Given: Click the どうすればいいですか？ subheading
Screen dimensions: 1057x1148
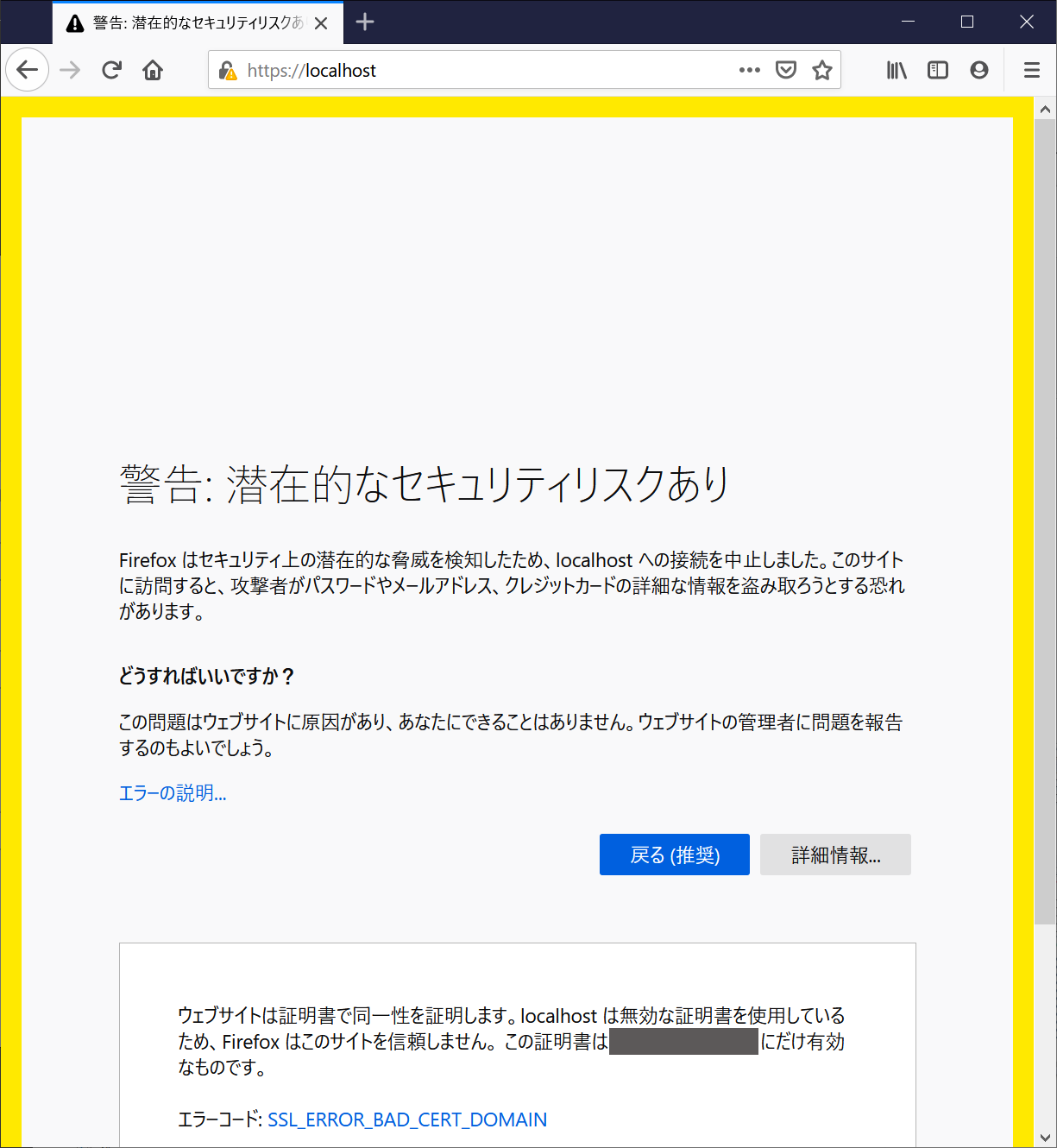Looking at the screenshot, I should pyautogui.click(x=207, y=676).
